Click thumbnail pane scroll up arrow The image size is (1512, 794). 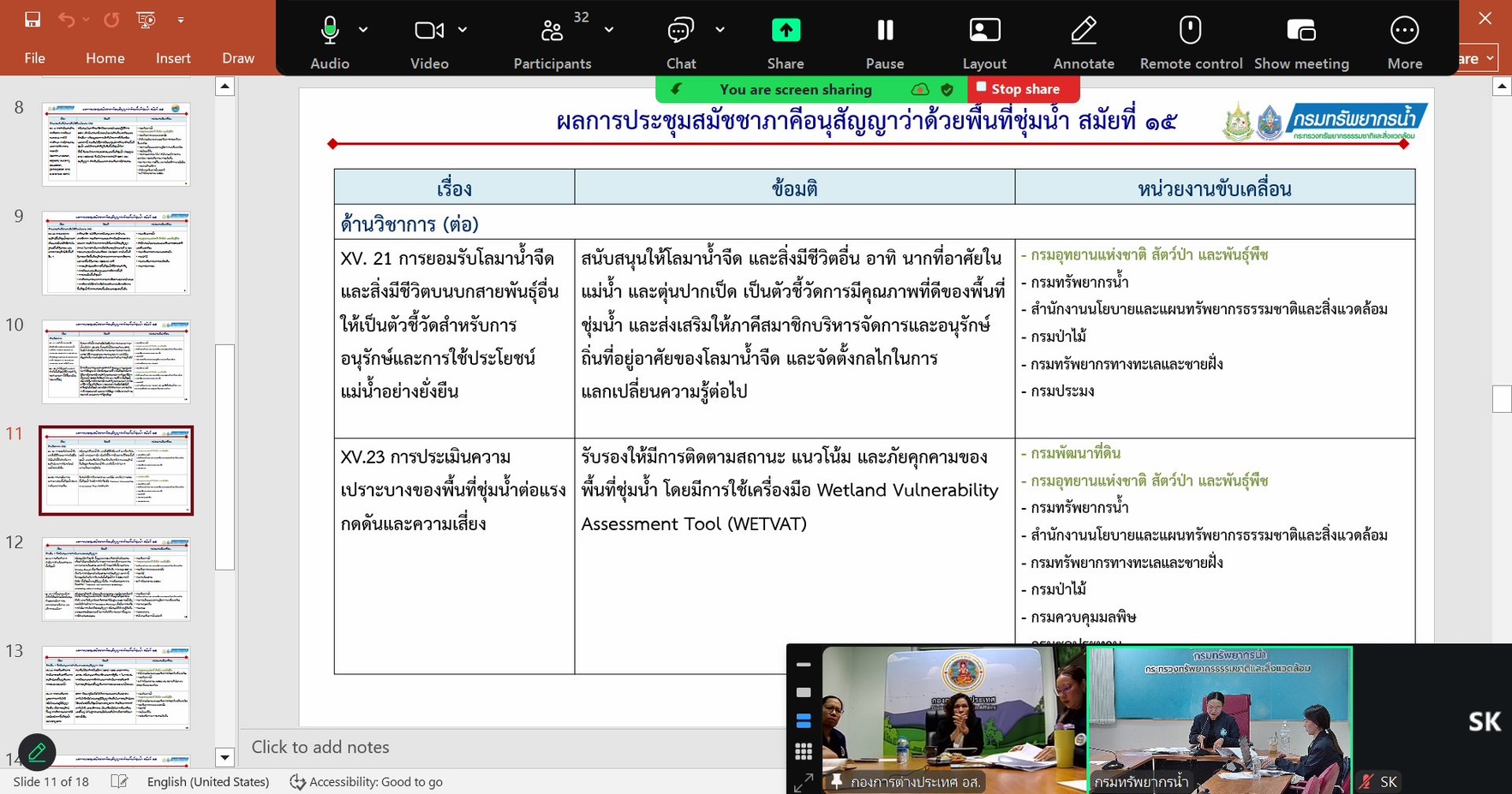(224, 86)
